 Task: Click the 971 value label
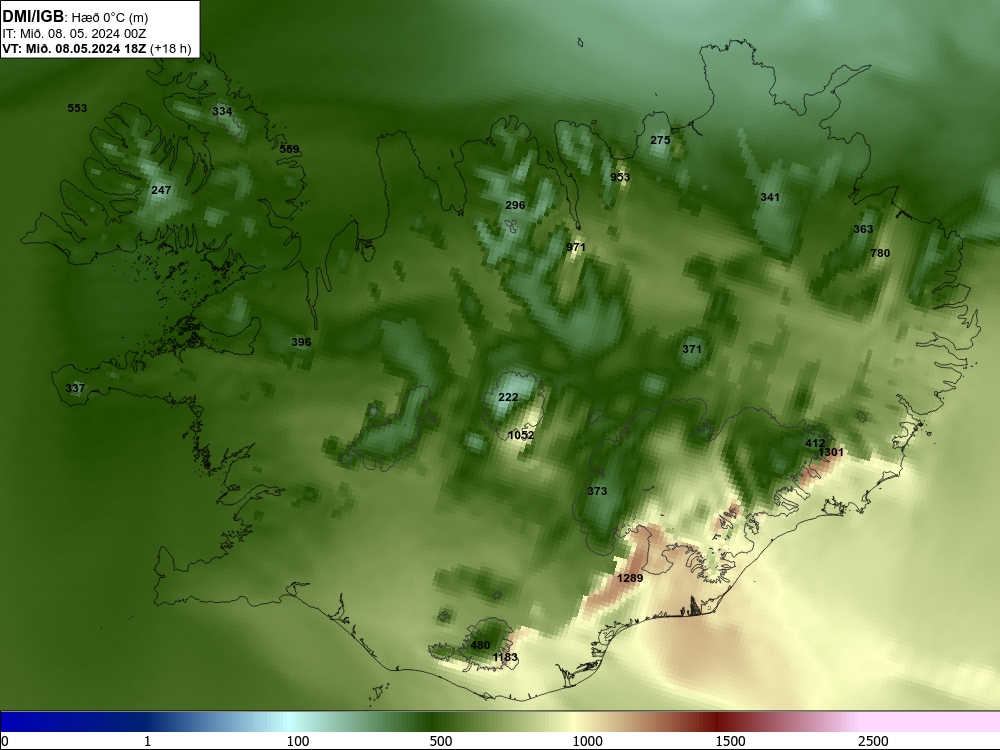(x=575, y=247)
